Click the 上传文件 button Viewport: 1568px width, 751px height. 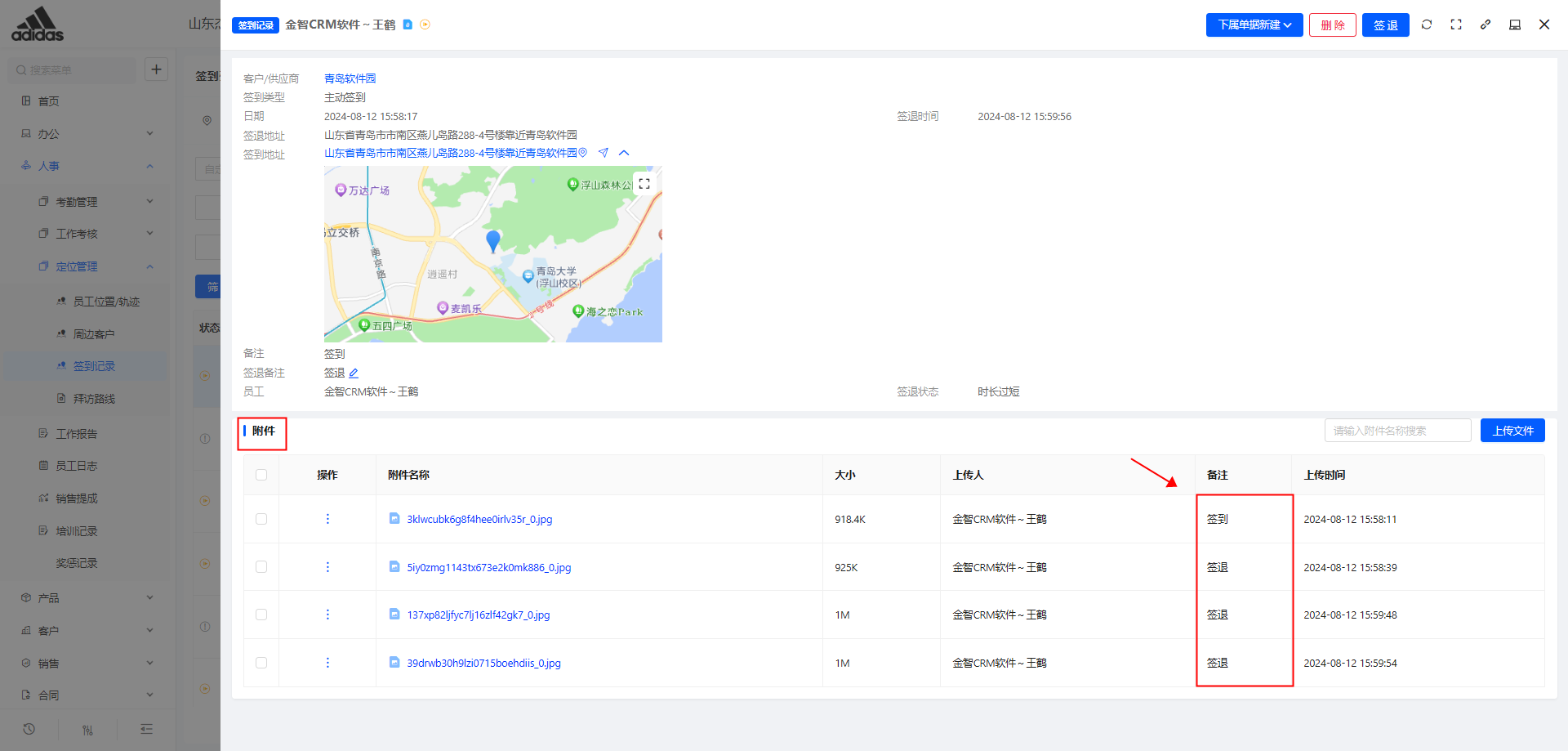(x=1512, y=431)
